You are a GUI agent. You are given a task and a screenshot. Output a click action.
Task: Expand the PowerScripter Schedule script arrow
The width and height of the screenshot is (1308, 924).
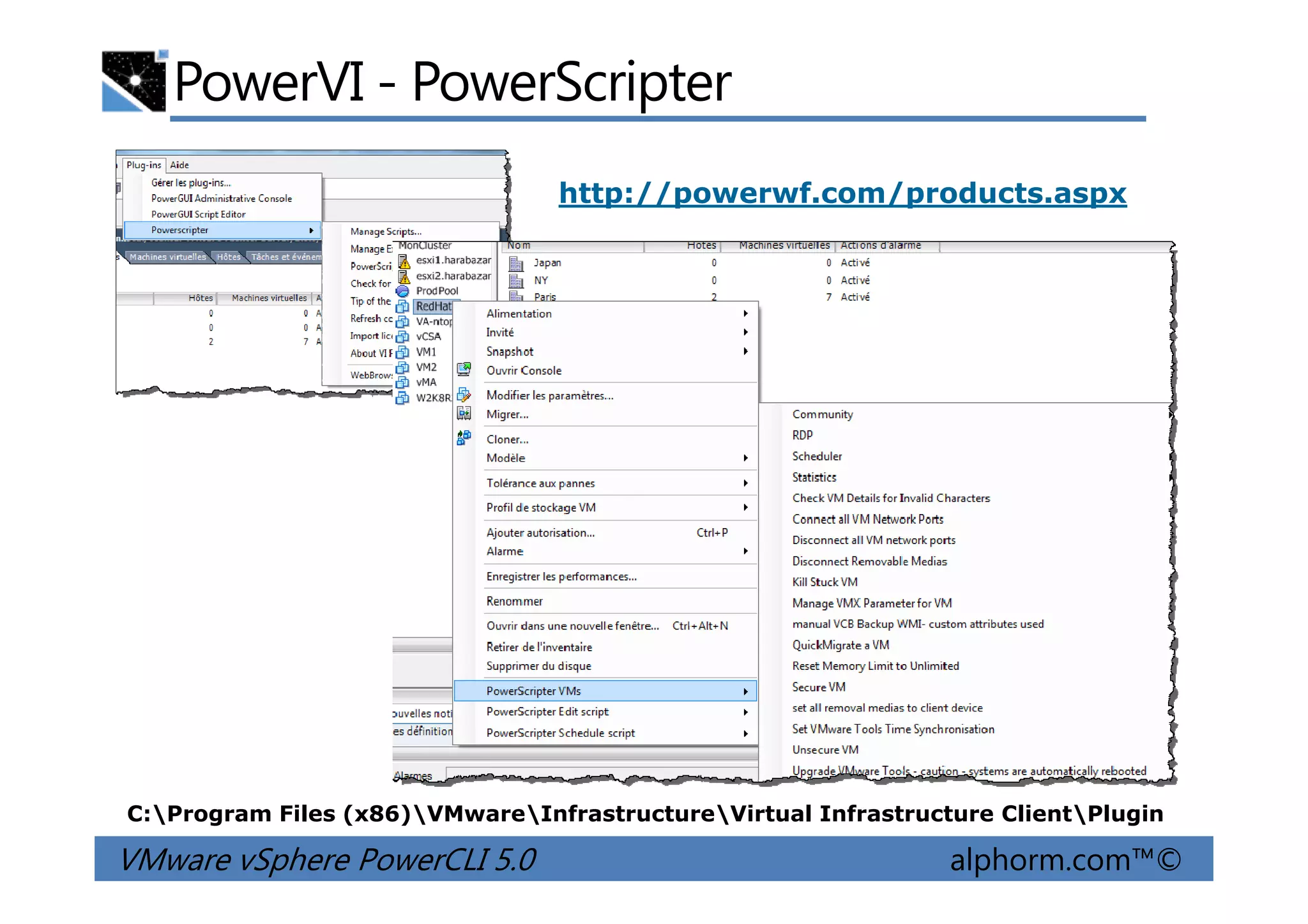click(x=745, y=734)
